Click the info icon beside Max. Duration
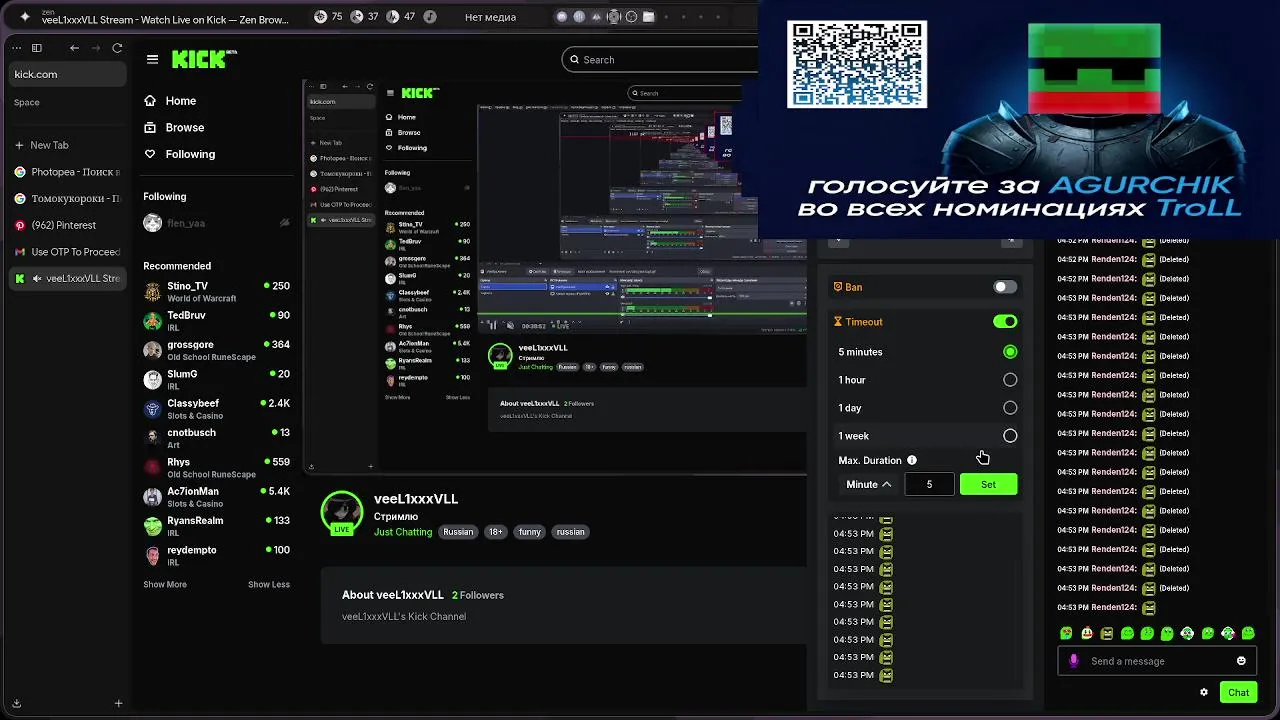Viewport: 1280px width, 720px height. tap(912, 460)
